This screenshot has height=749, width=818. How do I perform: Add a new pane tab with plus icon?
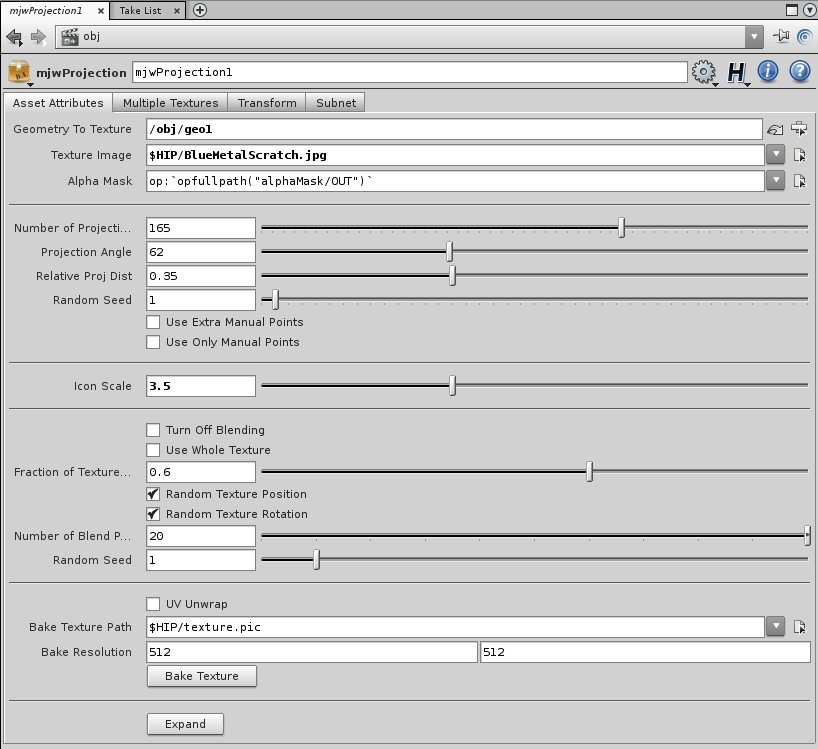point(200,10)
